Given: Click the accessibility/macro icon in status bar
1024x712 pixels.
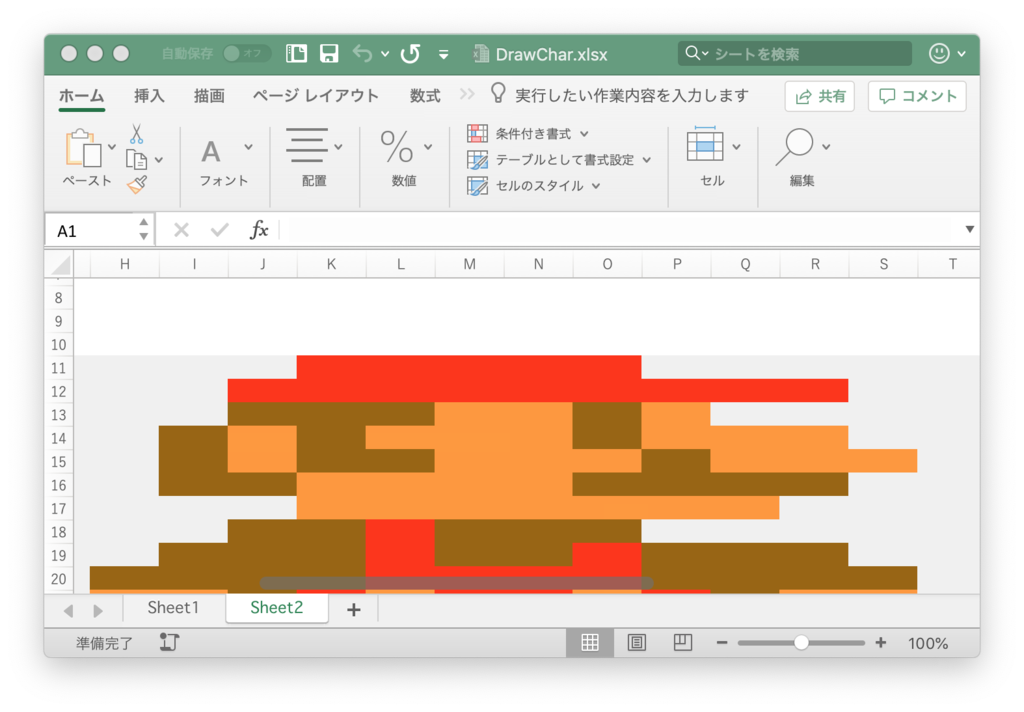Looking at the screenshot, I should (x=169, y=643).
